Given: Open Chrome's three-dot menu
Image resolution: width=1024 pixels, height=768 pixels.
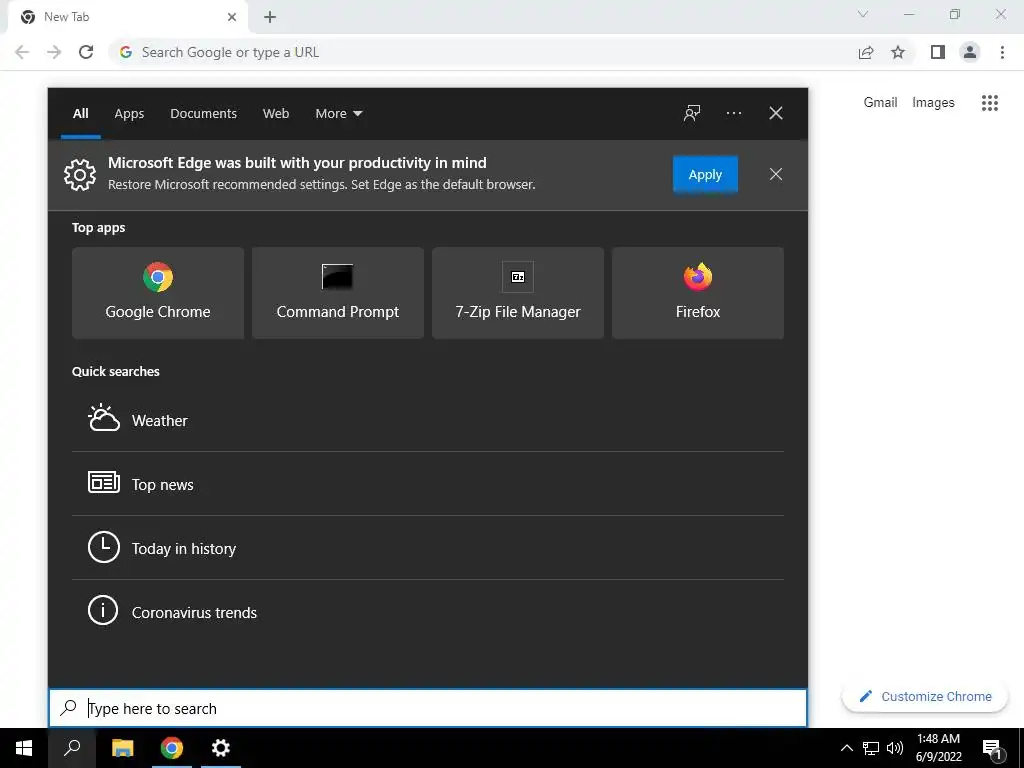Looking at the screenshot, I should [x=1002, y=52].
